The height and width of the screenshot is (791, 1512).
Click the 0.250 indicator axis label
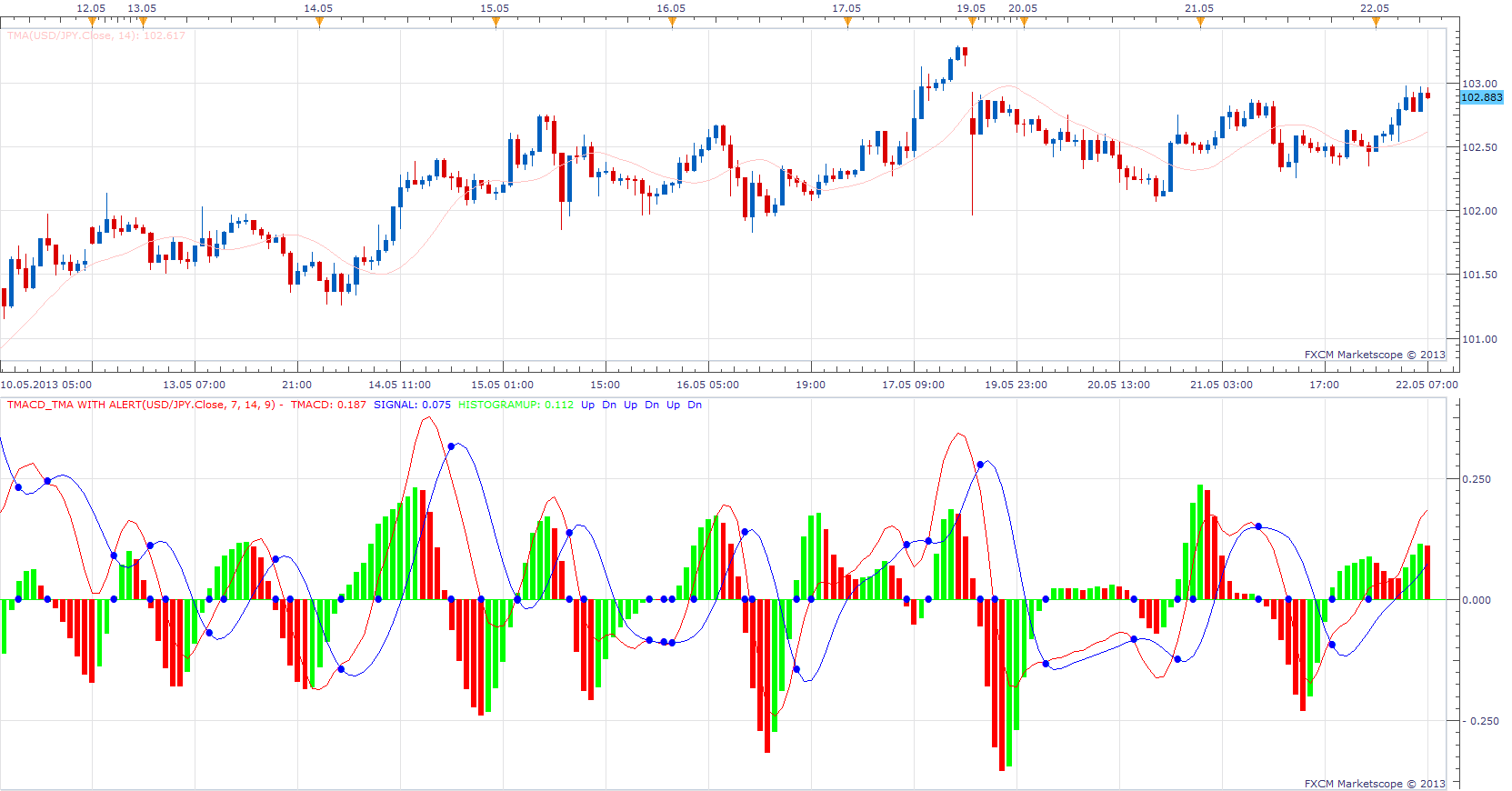(1477, 479)
